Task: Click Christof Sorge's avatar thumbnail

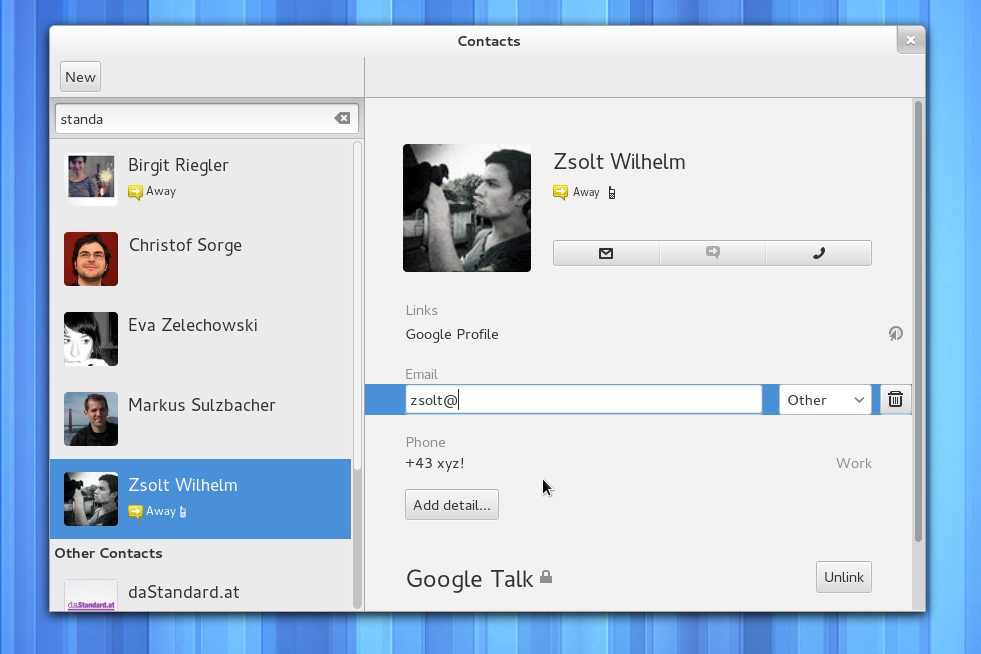Action: pos(91,258)
